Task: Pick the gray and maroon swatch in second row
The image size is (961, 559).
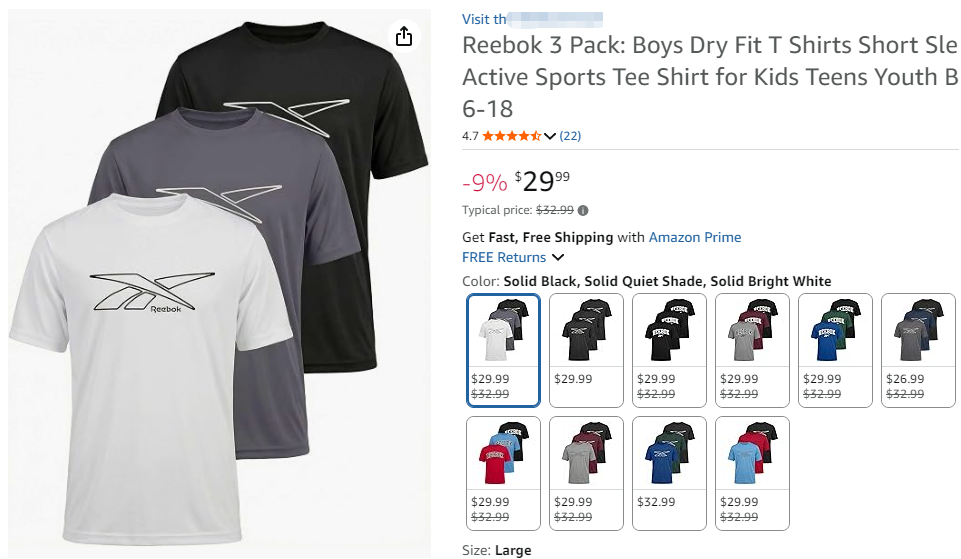Action: [x=587, y=473]
